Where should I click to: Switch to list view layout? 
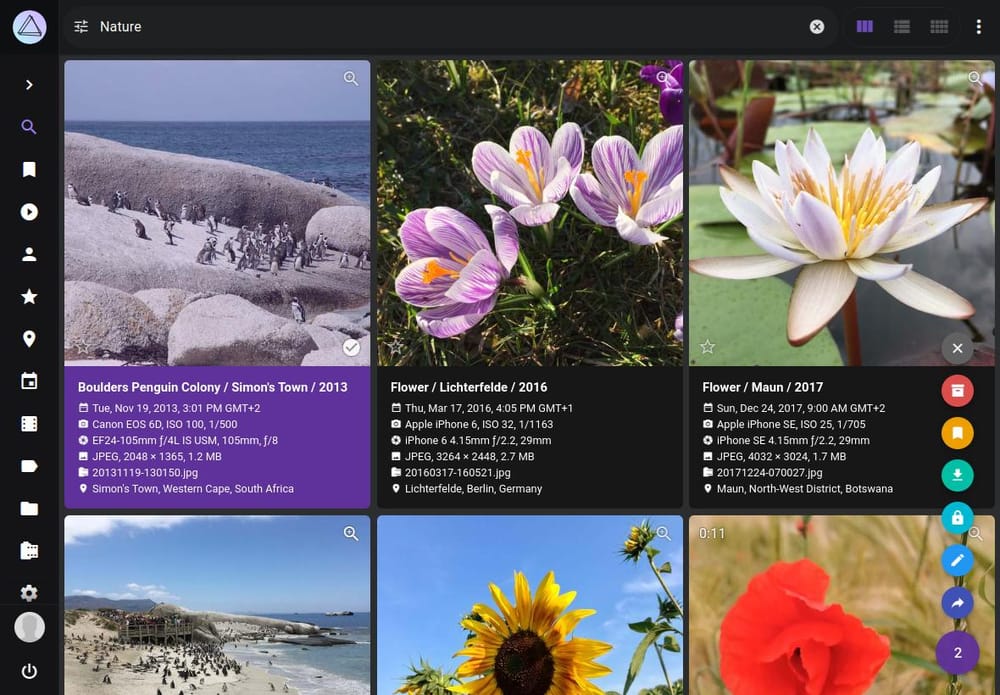(x=901, y=26)
